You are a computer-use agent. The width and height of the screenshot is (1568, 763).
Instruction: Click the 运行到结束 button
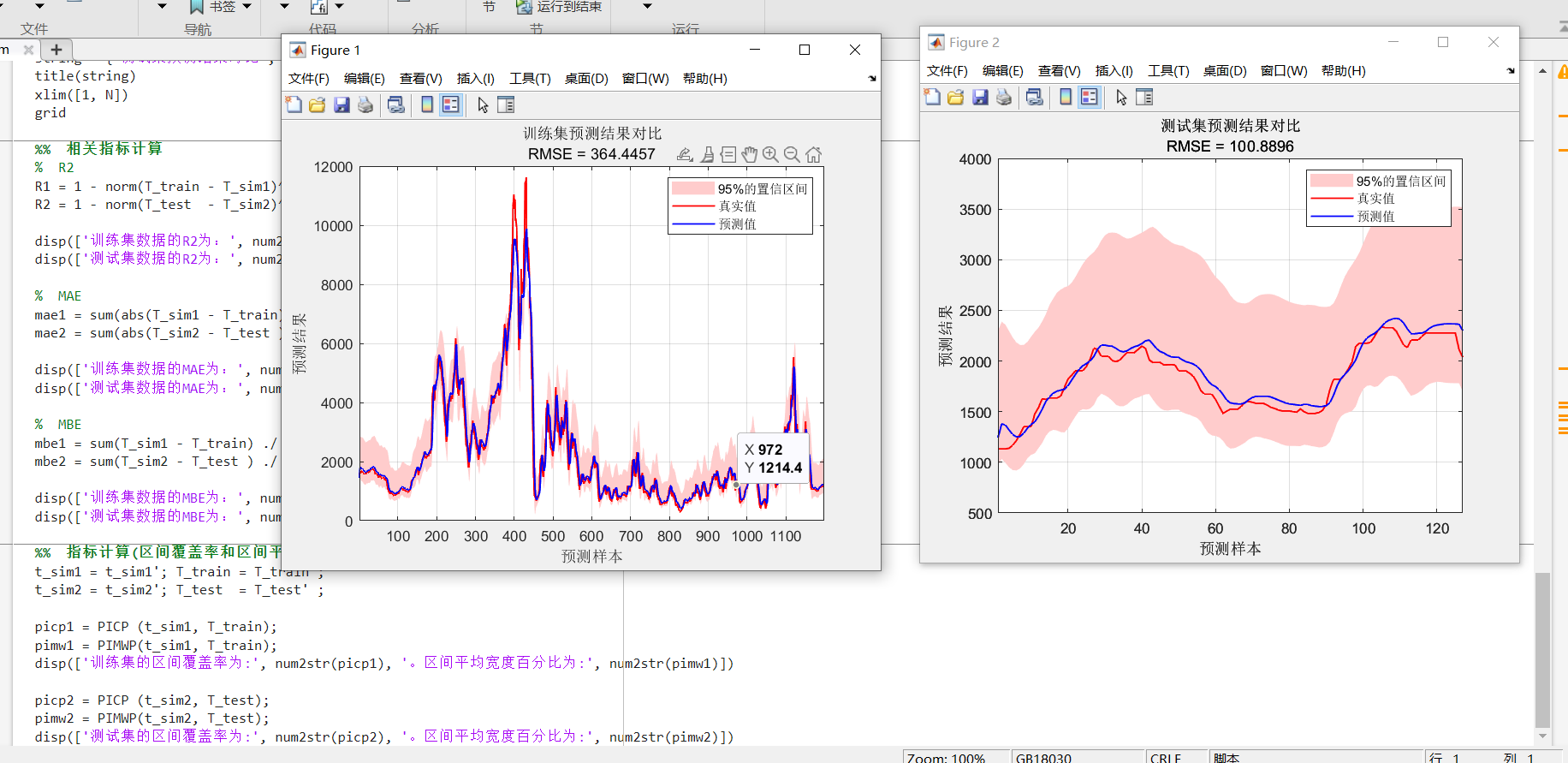coord(560,7)
